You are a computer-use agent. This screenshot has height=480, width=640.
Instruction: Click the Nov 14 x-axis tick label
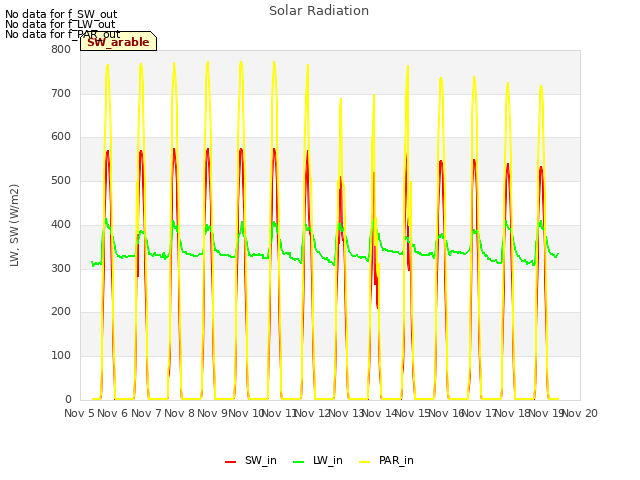point(380,413)
